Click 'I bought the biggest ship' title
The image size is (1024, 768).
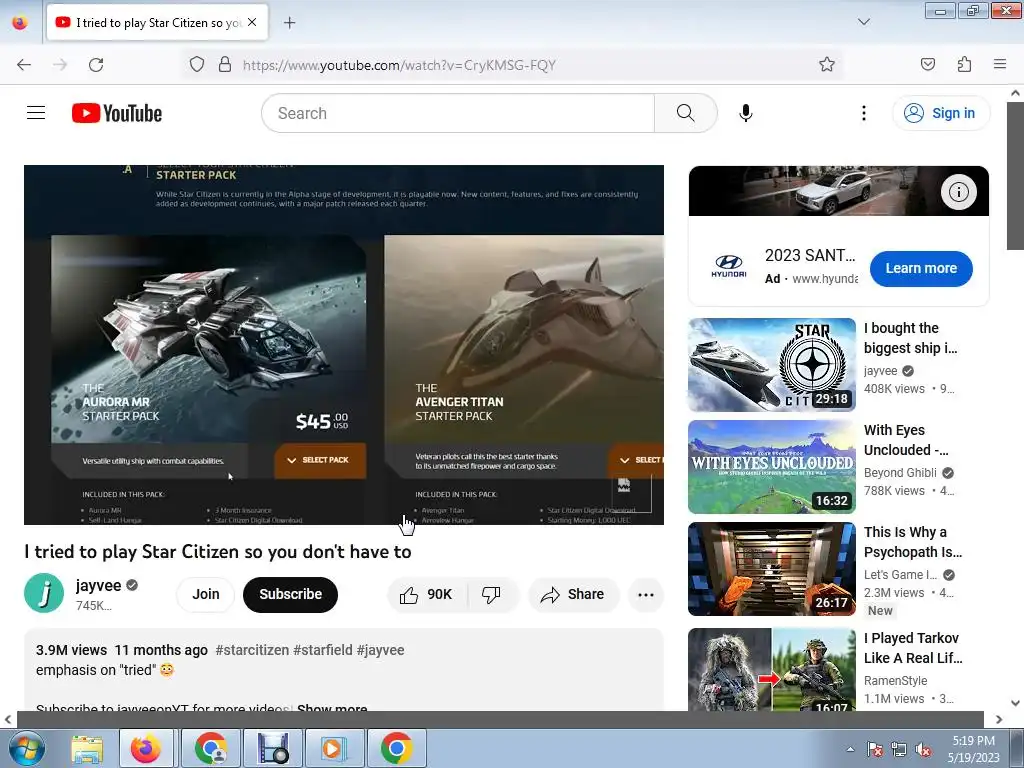click(910, 338)
